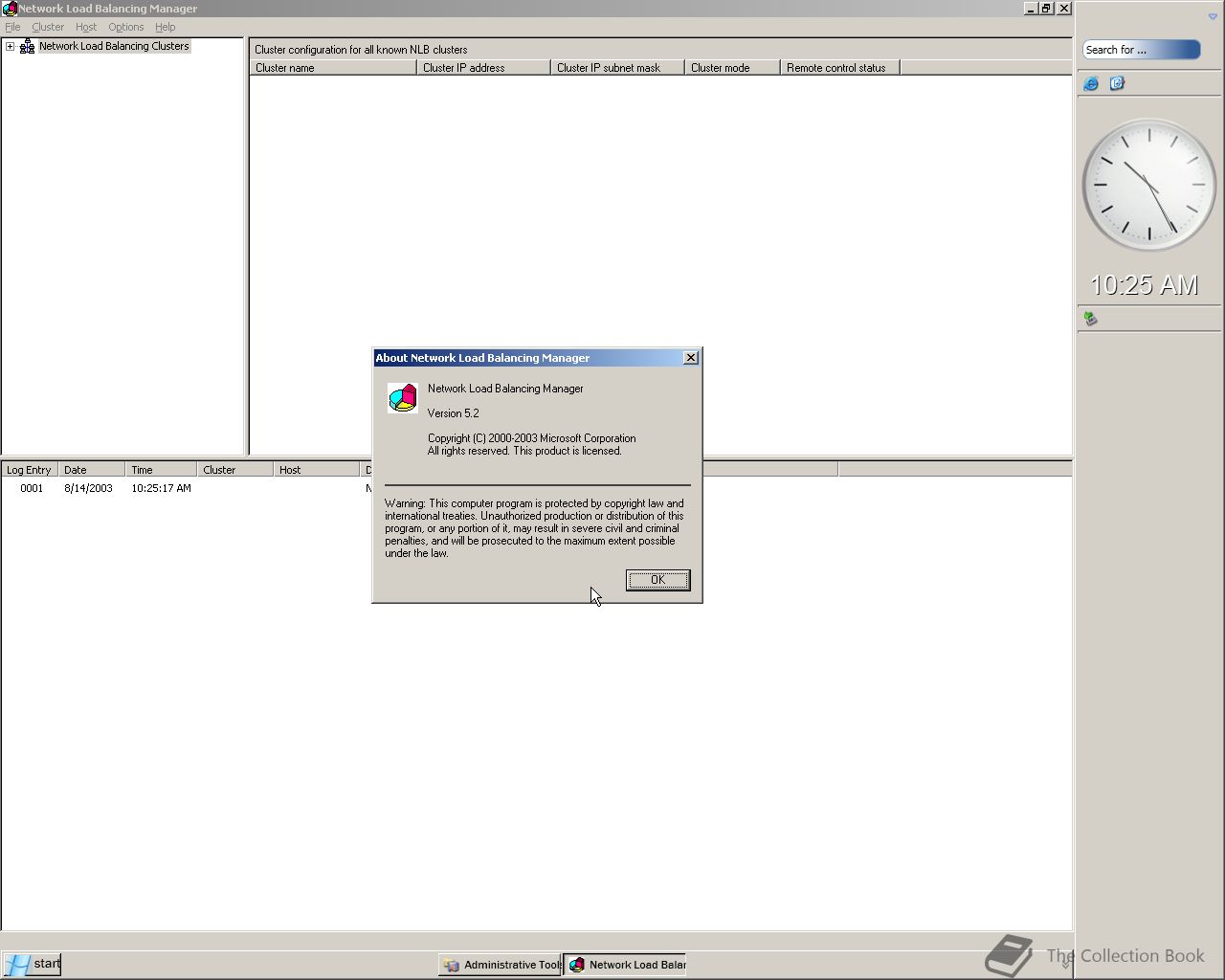1225x980 pixels.
Task: Close the Network Load Balancing Manager window
Action: 1064,9
